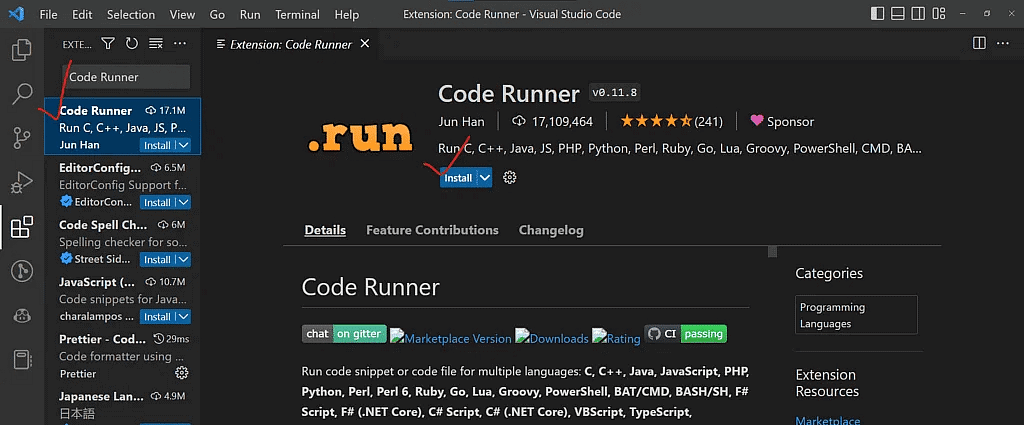Split the editor to the right
The height and width of the screenshot is (425, 1024).
coord(979,44)
